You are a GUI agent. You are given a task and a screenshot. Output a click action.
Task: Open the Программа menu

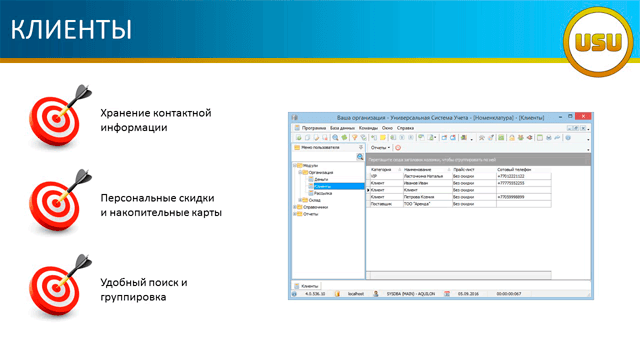pos(313,128)
